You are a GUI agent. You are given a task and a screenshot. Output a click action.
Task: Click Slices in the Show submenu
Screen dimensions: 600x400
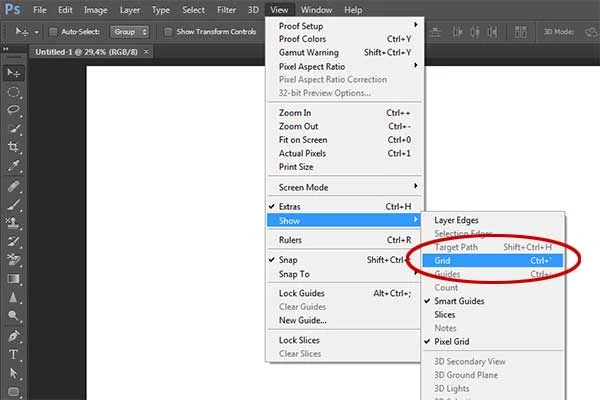point(492,315)
